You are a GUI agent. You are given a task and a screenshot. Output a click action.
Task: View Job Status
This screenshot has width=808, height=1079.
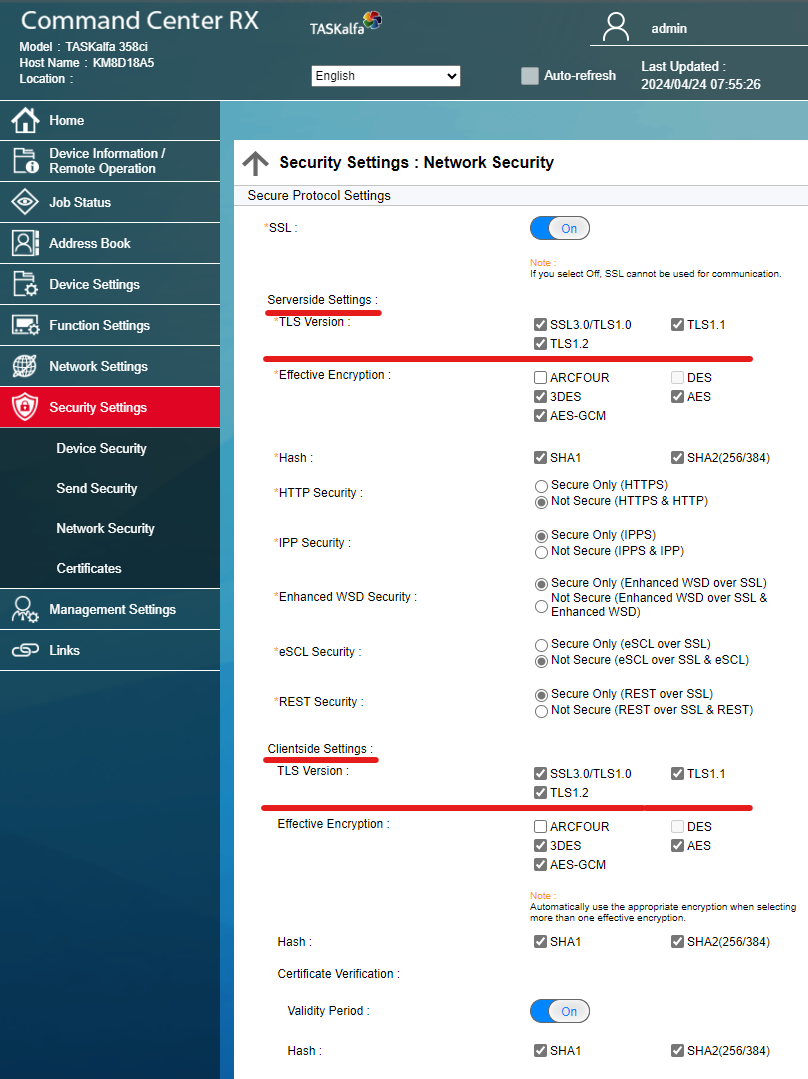coord(80,202)
